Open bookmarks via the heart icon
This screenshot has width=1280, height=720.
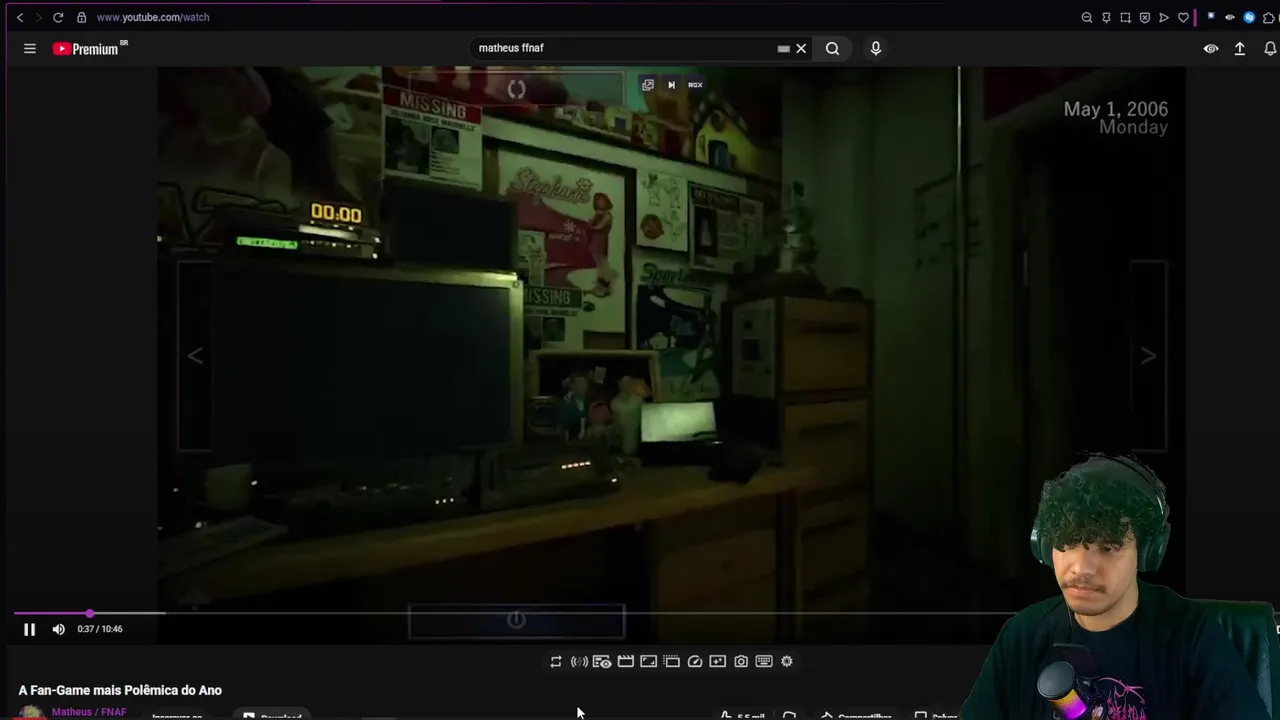point(1184,17)
